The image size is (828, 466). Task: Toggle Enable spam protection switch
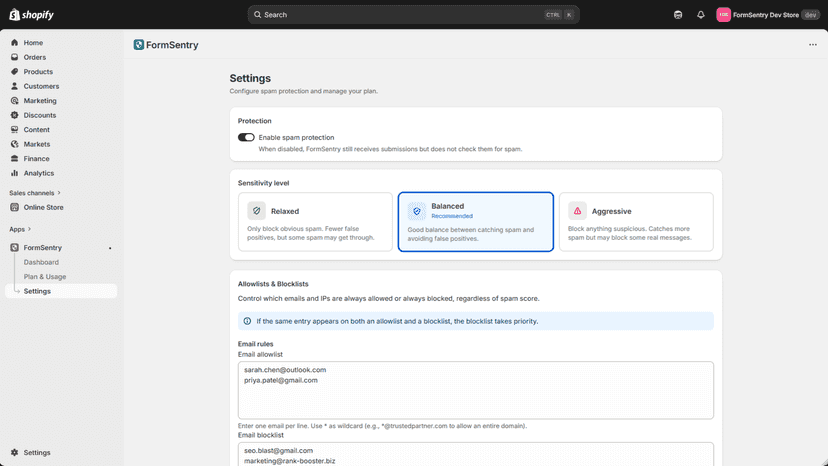pos(246,137)
